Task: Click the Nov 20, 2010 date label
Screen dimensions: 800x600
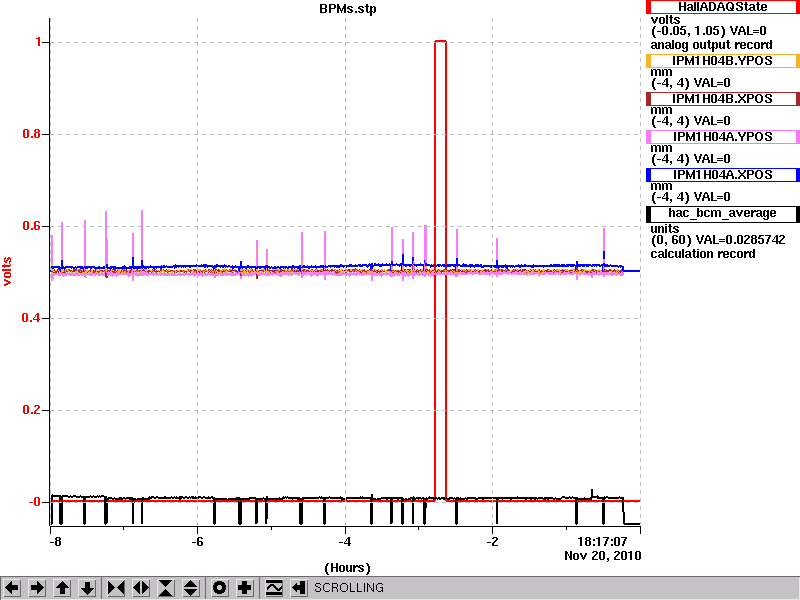Action: (x=603, y=556)
